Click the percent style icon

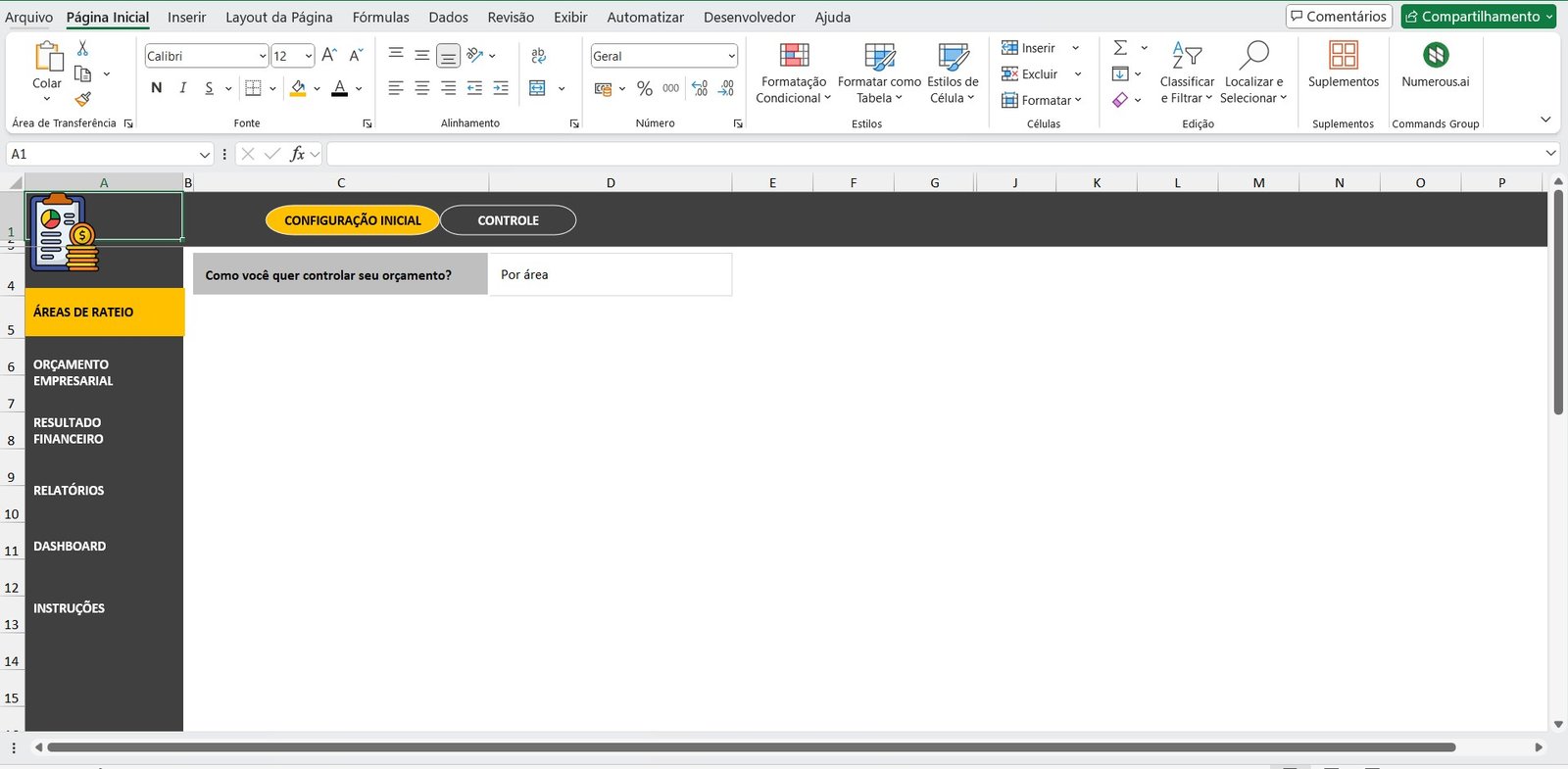click(x=644, y=89)
